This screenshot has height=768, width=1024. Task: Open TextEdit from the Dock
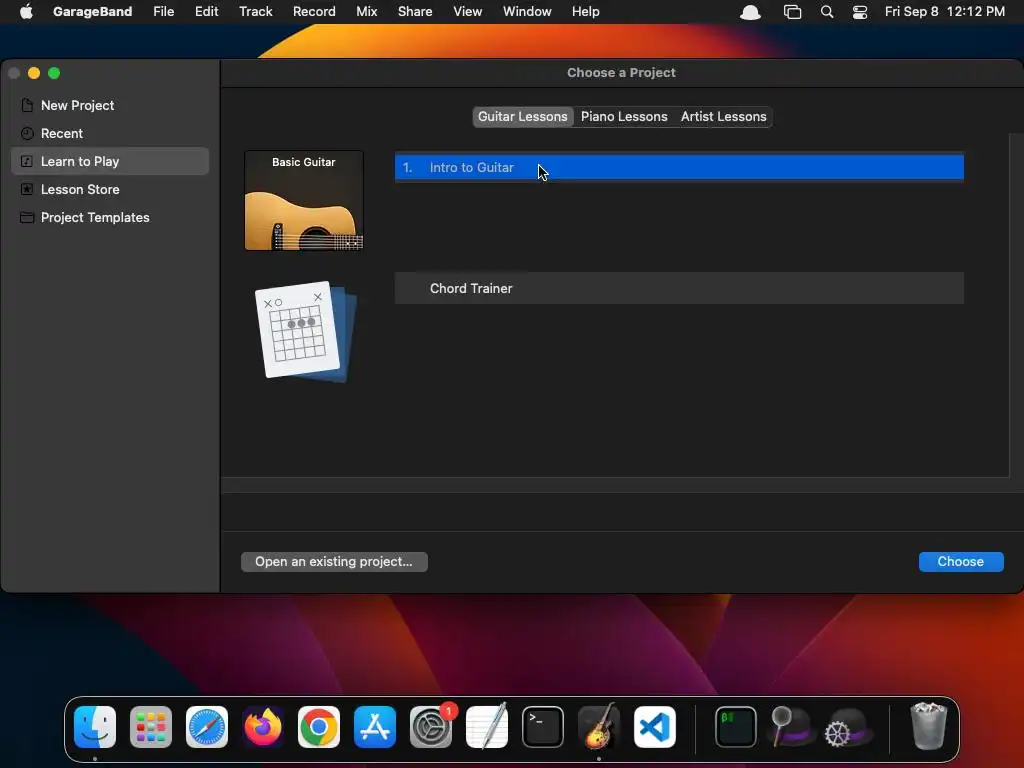487,726
